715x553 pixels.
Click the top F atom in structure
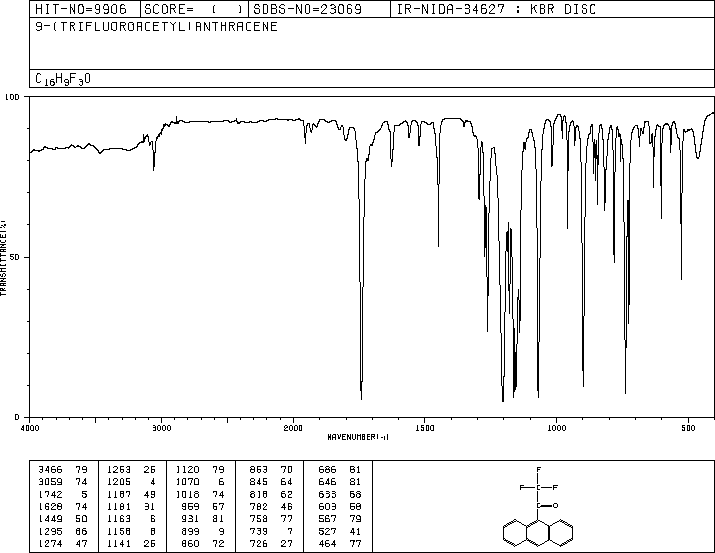[x=539, y=470]
